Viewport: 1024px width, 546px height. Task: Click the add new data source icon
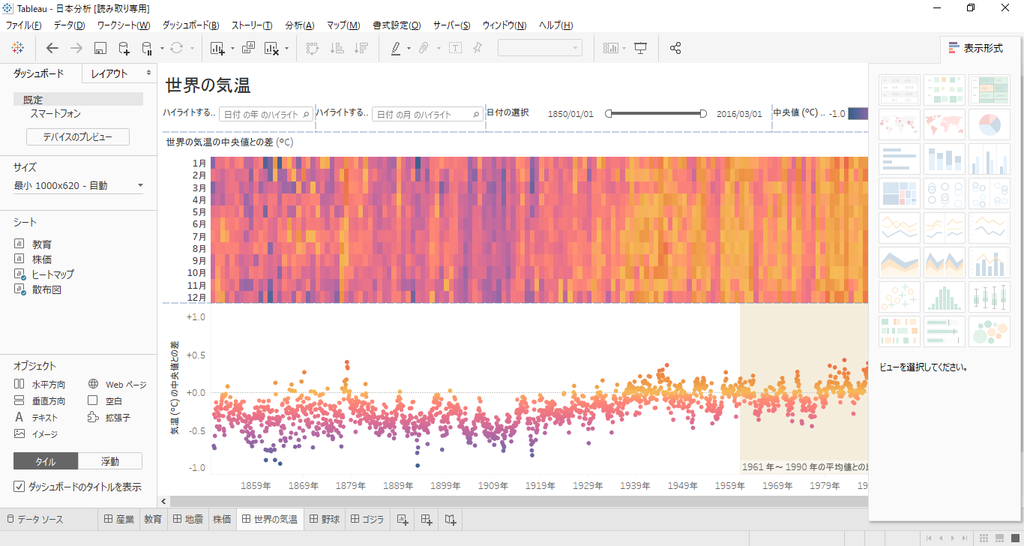tap(124, 48)
